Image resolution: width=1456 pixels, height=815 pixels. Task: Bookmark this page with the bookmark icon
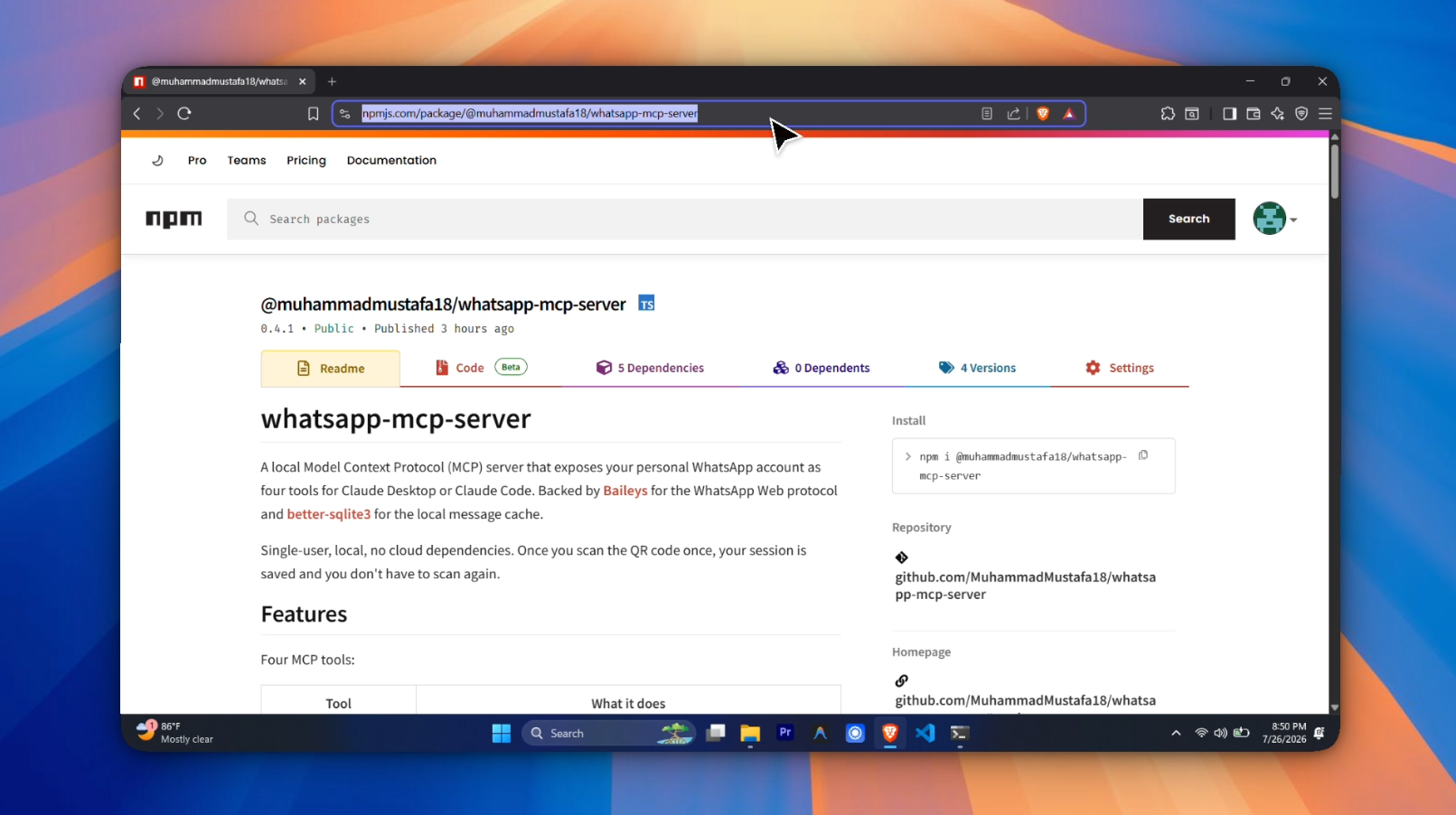coord(313,114)
